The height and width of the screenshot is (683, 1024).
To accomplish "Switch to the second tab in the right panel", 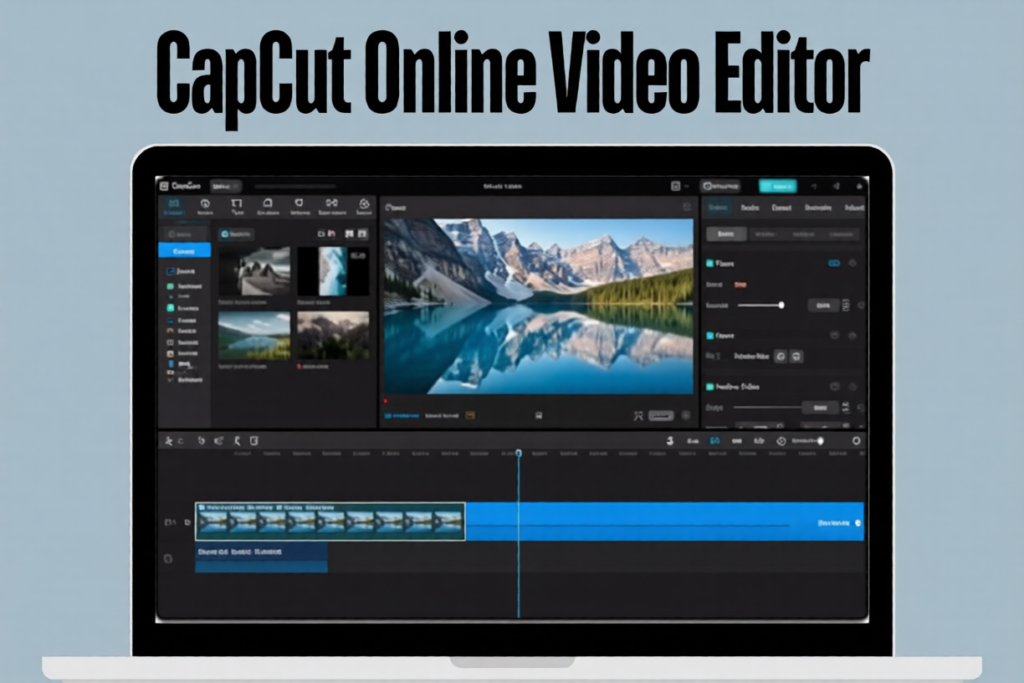I will click(x=748, y=208).
